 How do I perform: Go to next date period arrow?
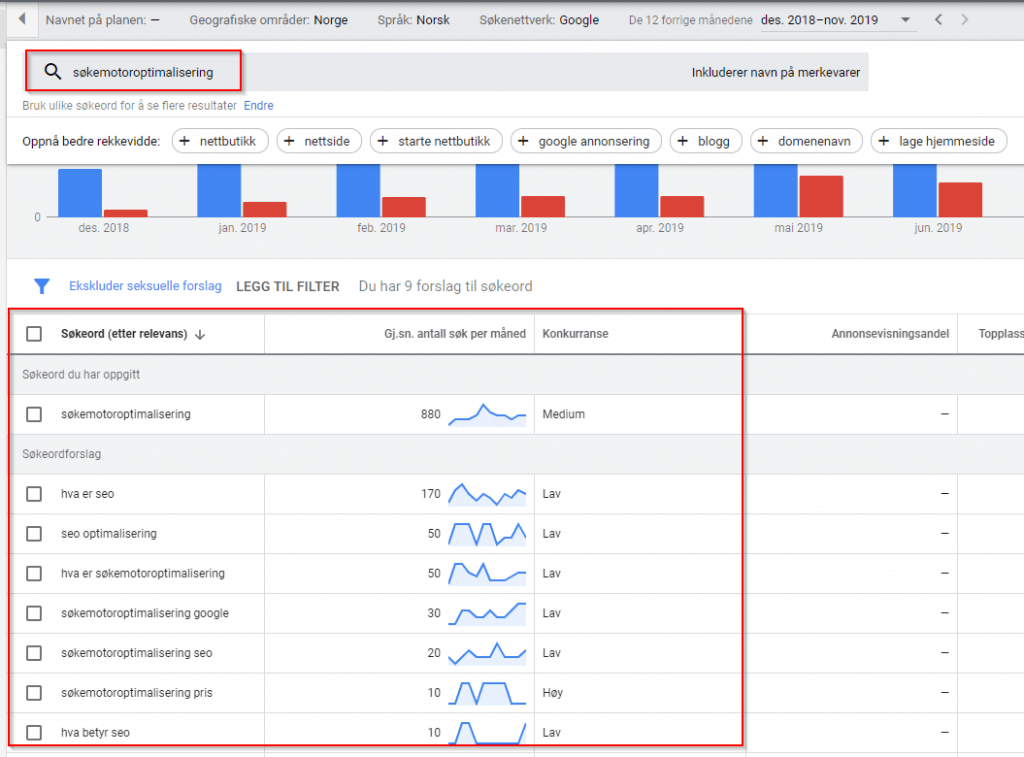965,20
